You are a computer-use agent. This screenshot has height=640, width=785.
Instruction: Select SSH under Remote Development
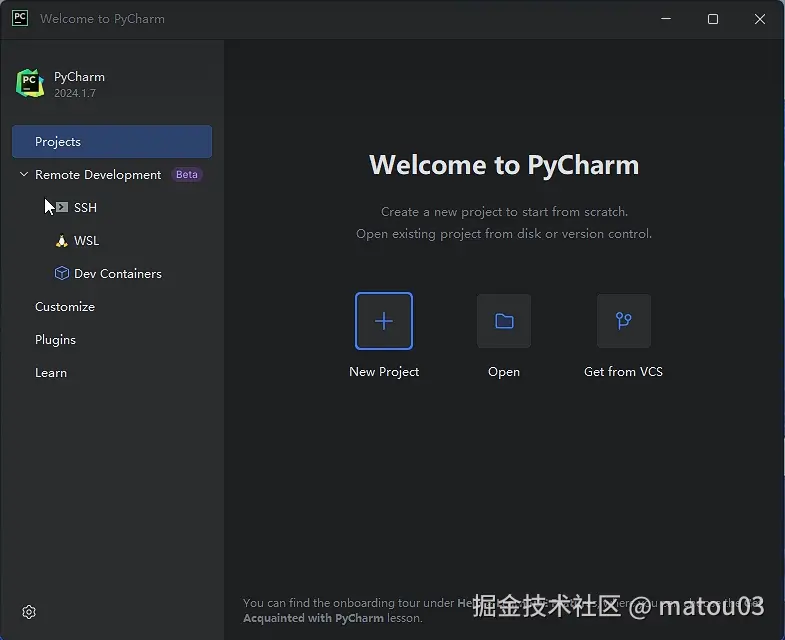tap(85, 207)
